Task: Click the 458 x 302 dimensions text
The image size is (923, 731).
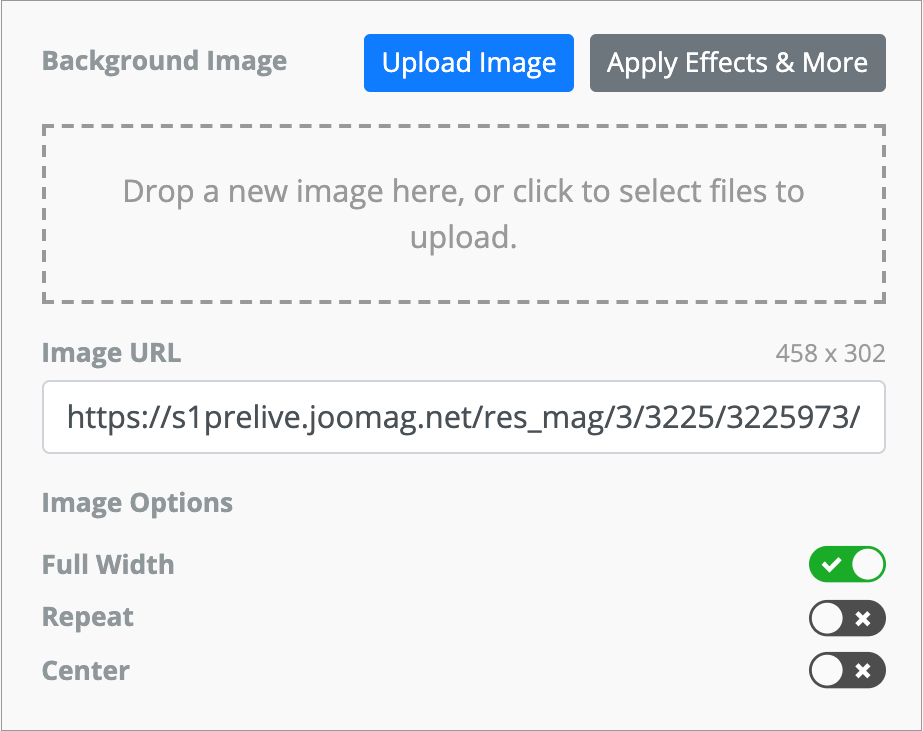Action: coord(830,353)
